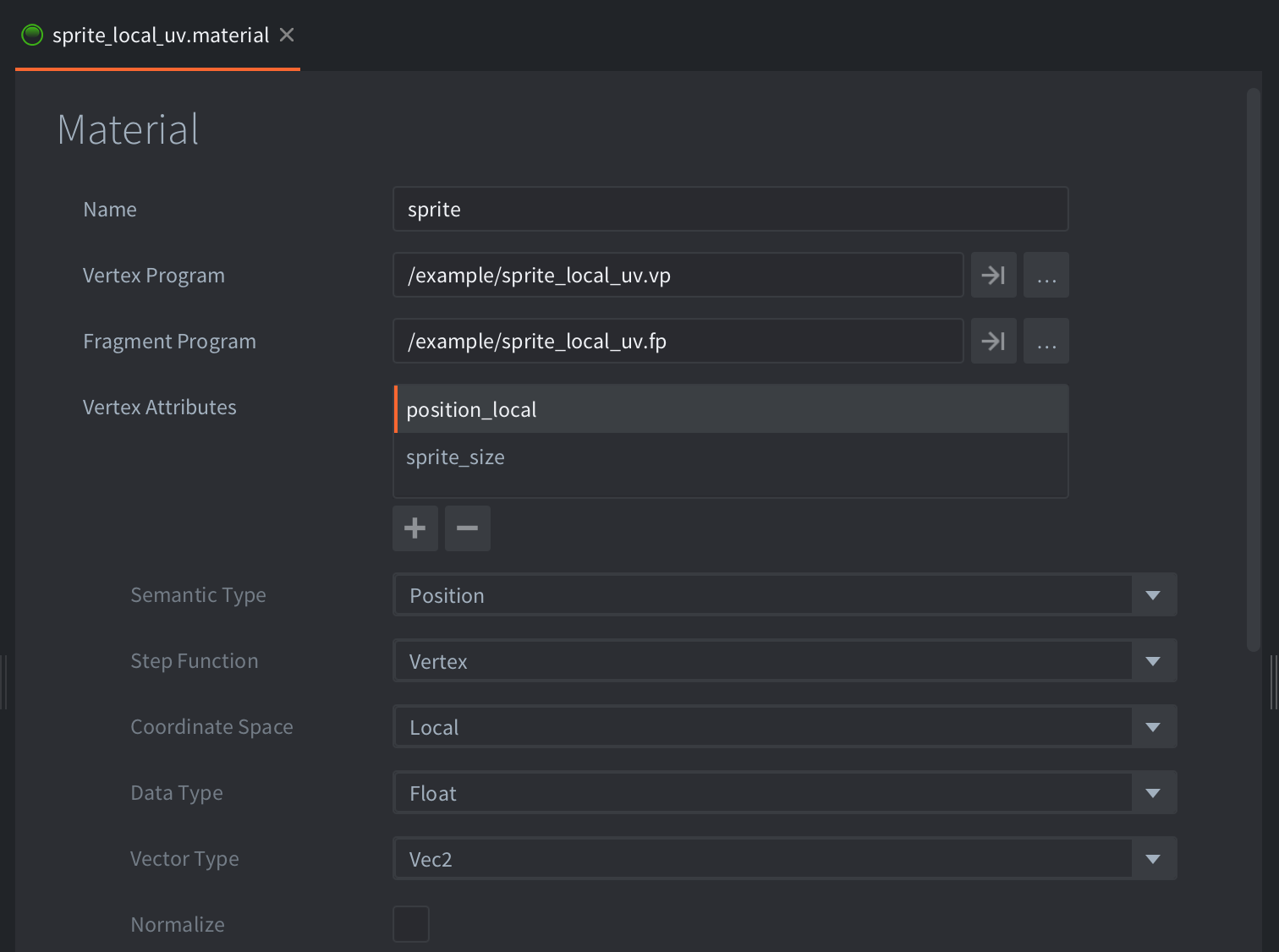Open the Fragment Program file in editor

click(993, 341)
